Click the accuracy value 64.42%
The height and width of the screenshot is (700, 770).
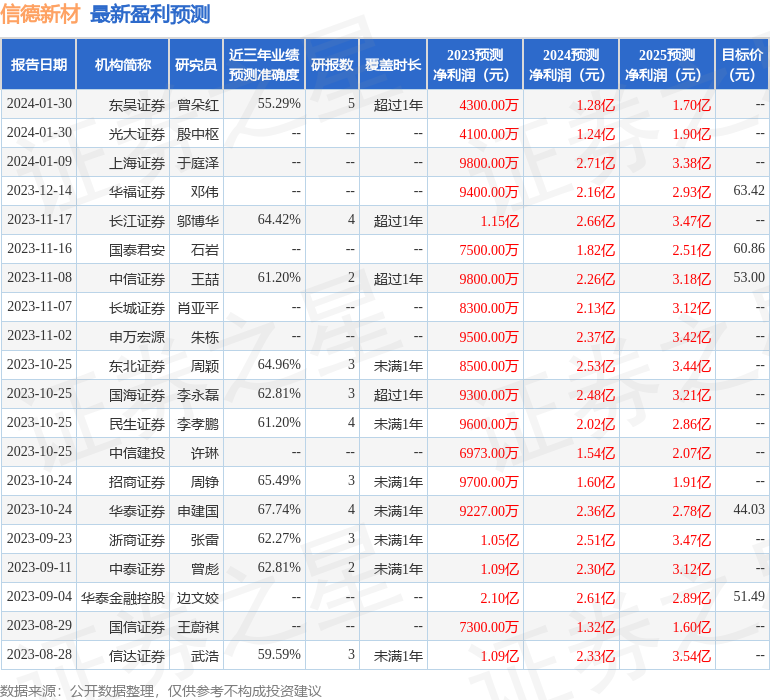(279, 219)
